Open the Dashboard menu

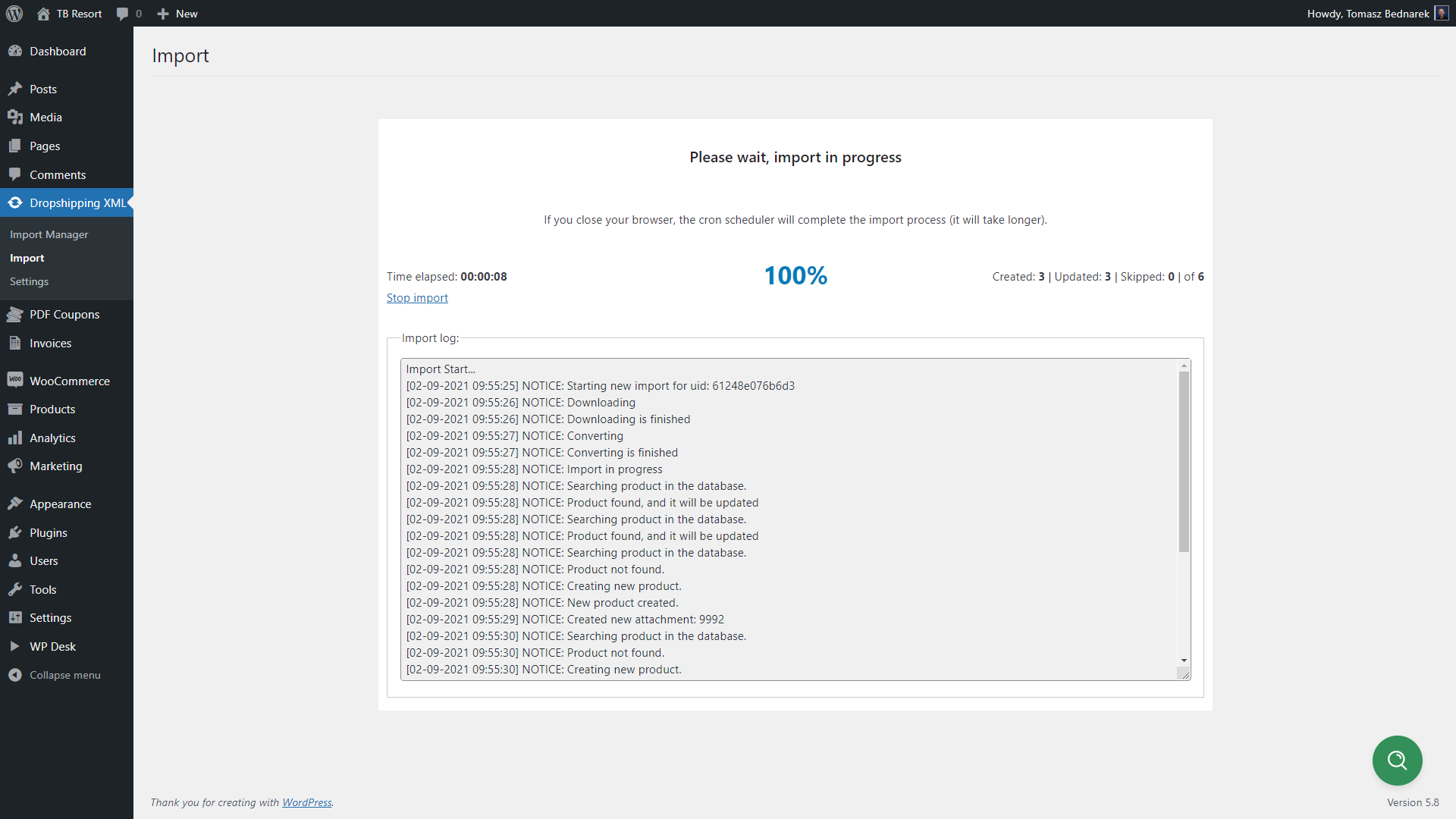[67, 51]
